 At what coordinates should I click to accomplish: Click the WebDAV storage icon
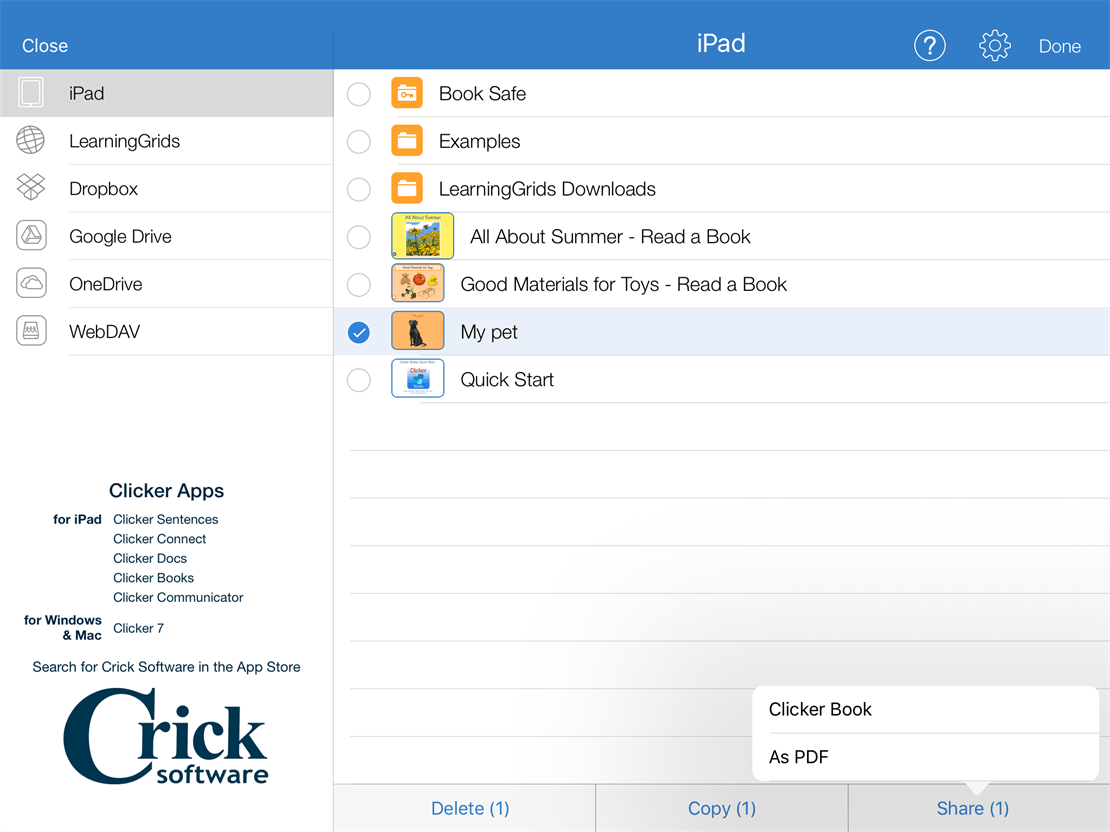coord(31,331)
